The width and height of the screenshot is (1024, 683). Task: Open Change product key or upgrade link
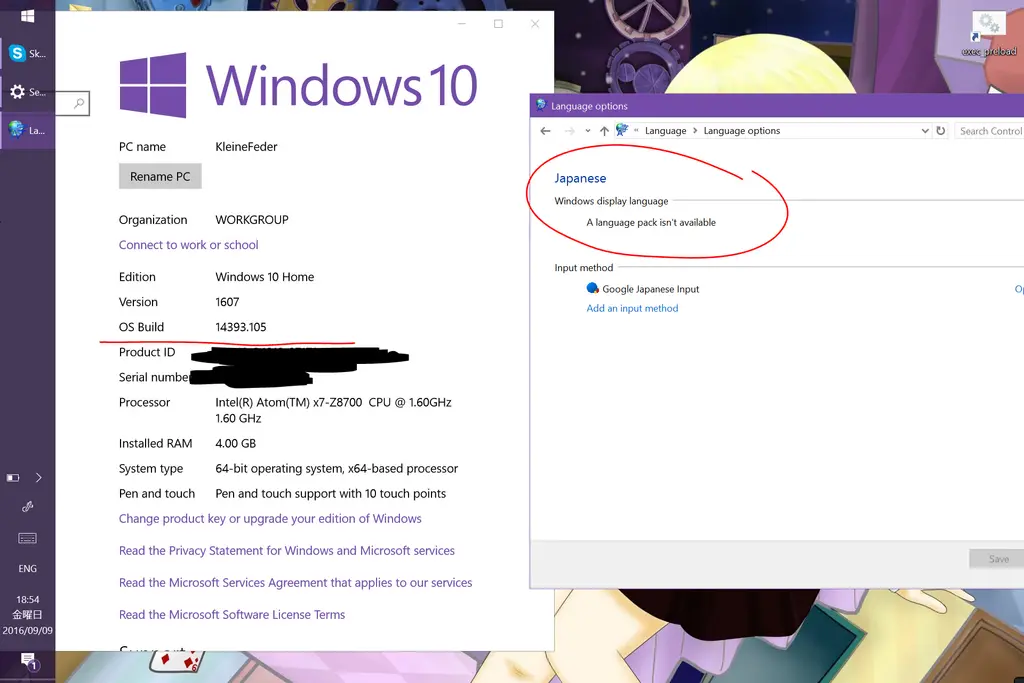270,518
